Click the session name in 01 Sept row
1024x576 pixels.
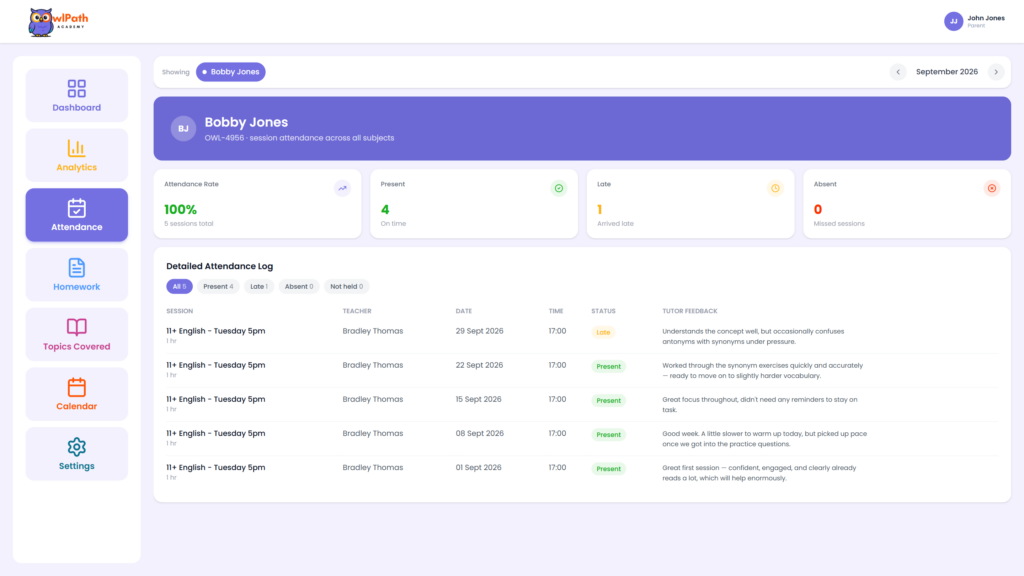click(x=216, y=468)
